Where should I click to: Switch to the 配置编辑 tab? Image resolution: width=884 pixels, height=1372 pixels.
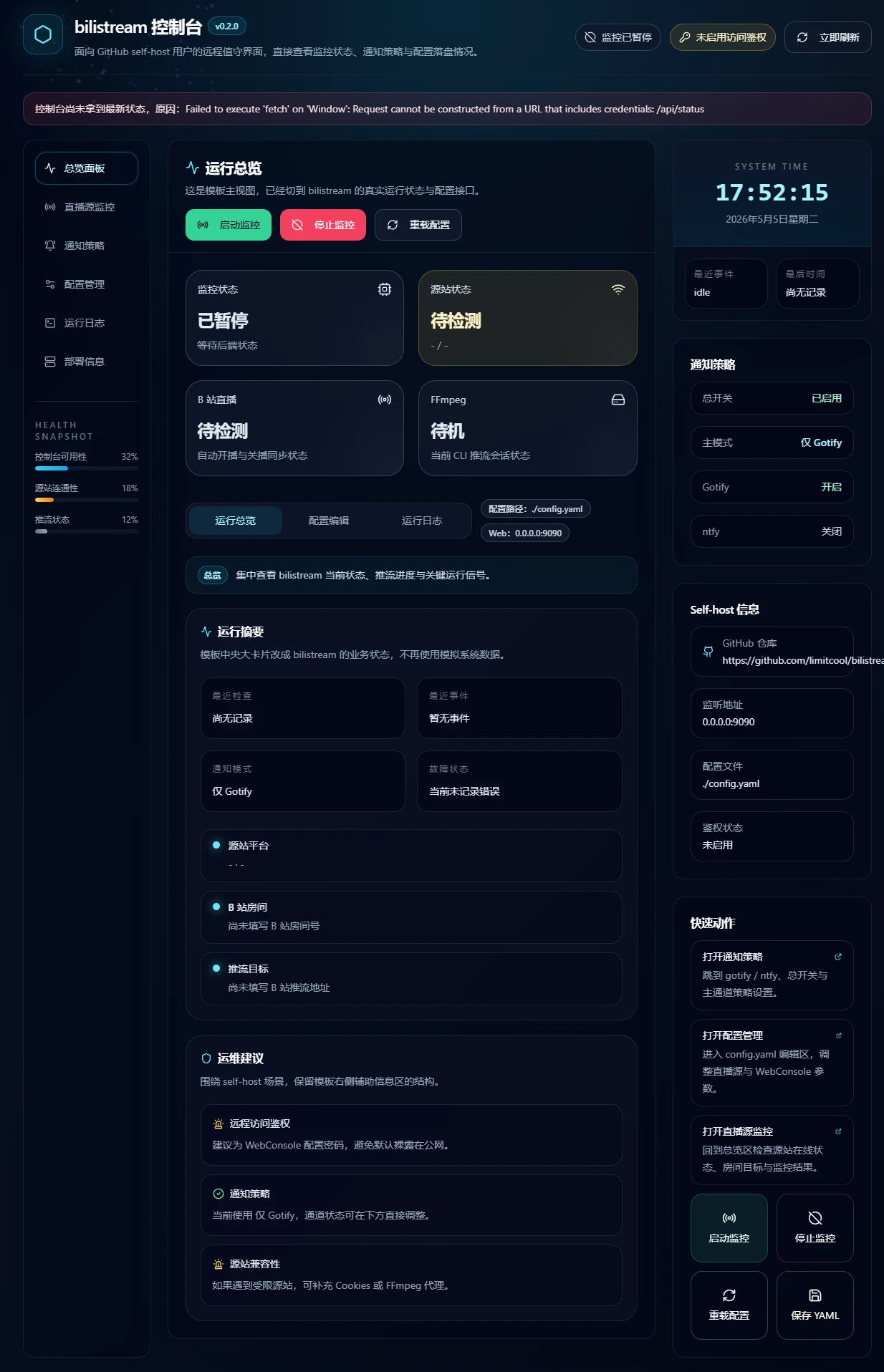(x=329, y=521)
